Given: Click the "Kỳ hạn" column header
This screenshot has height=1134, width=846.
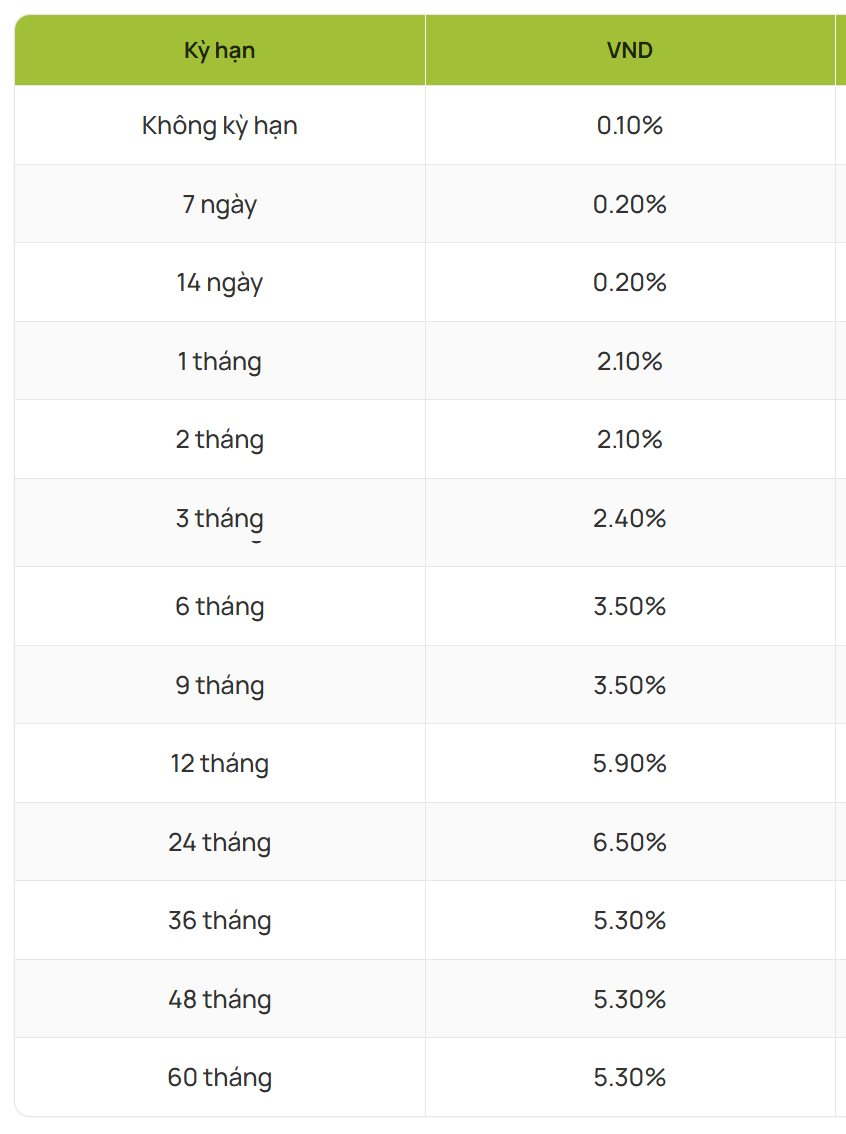Looking at the screenshot, I should point(219,50).
